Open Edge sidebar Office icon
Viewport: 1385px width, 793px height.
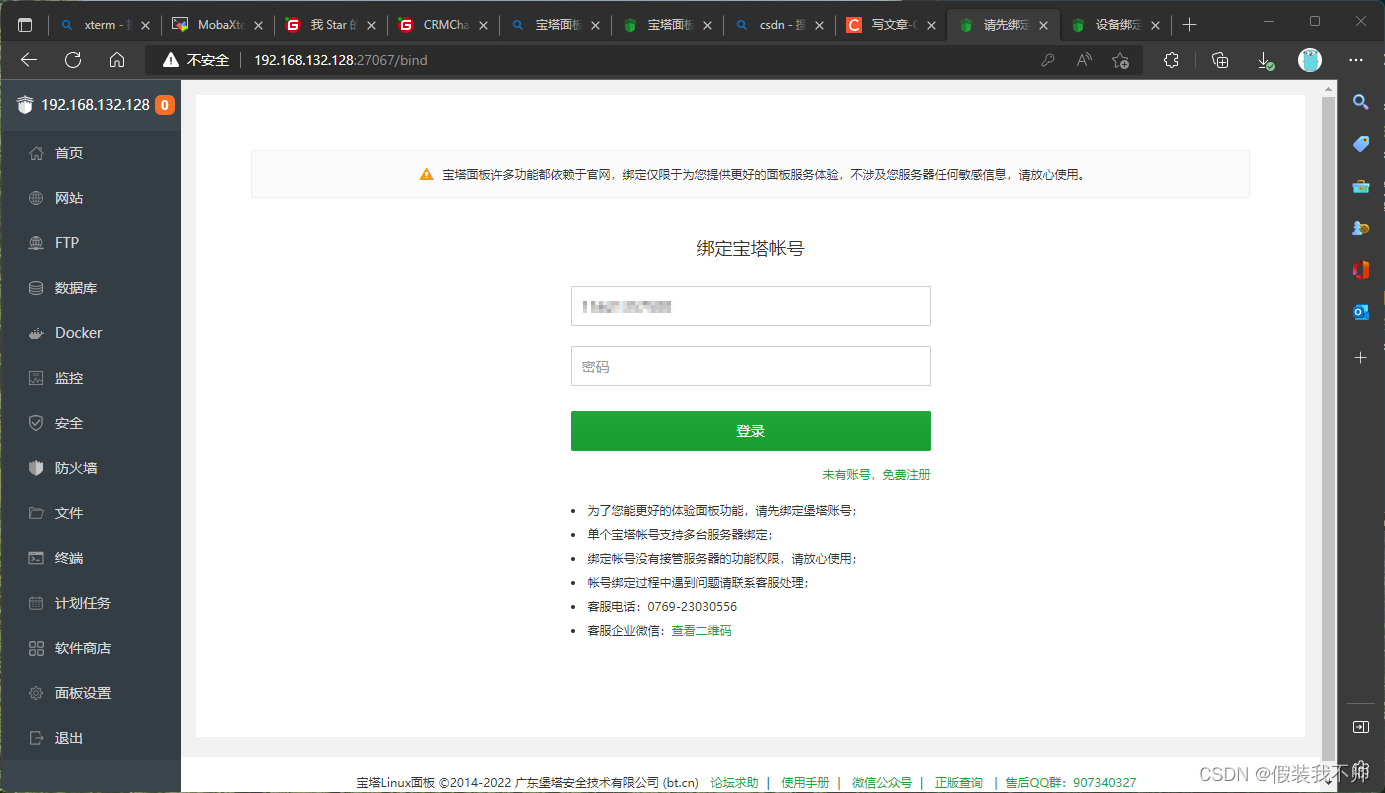click(x=1361, y=270)
